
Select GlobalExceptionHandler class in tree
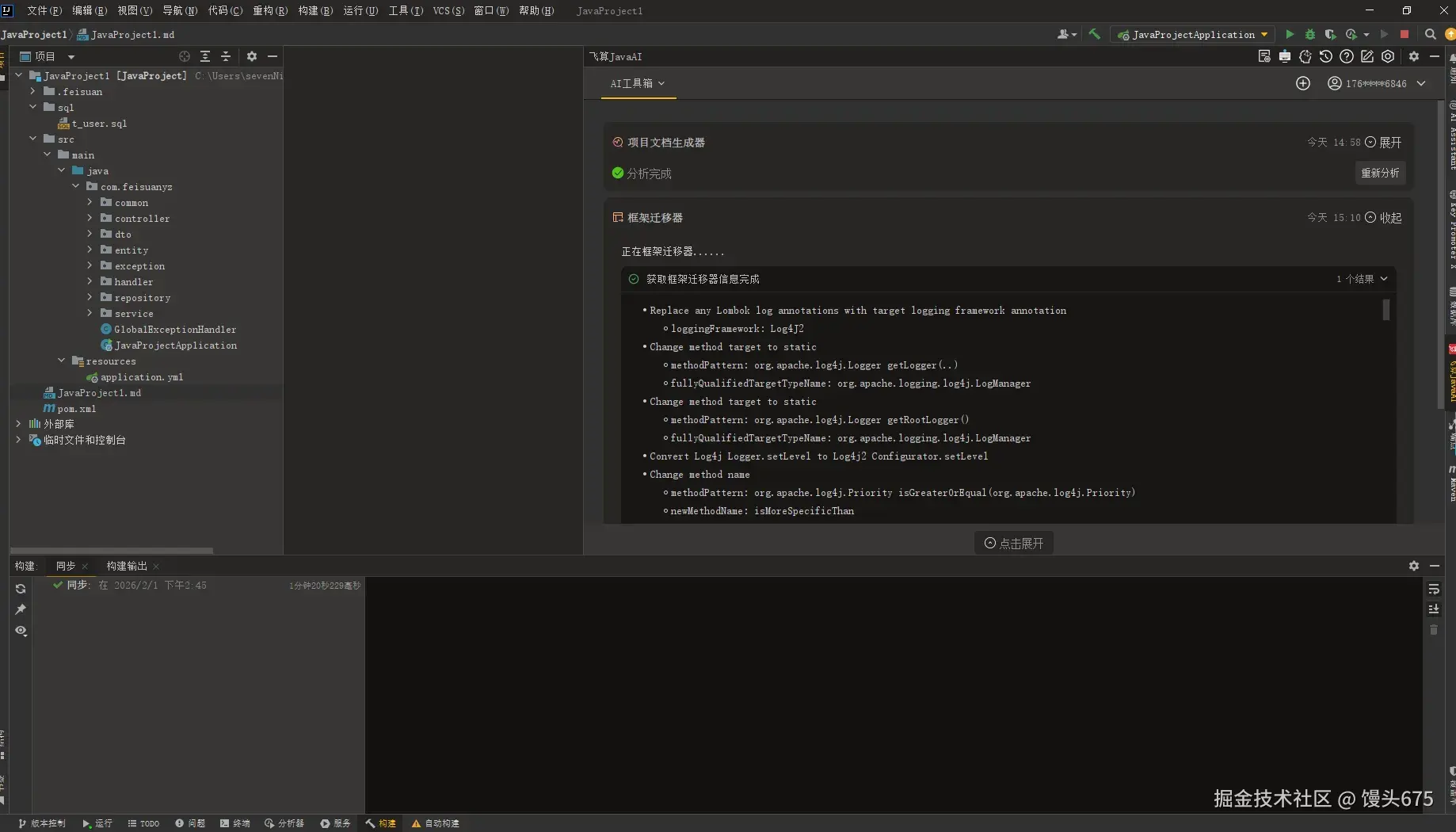coord(174,330)
